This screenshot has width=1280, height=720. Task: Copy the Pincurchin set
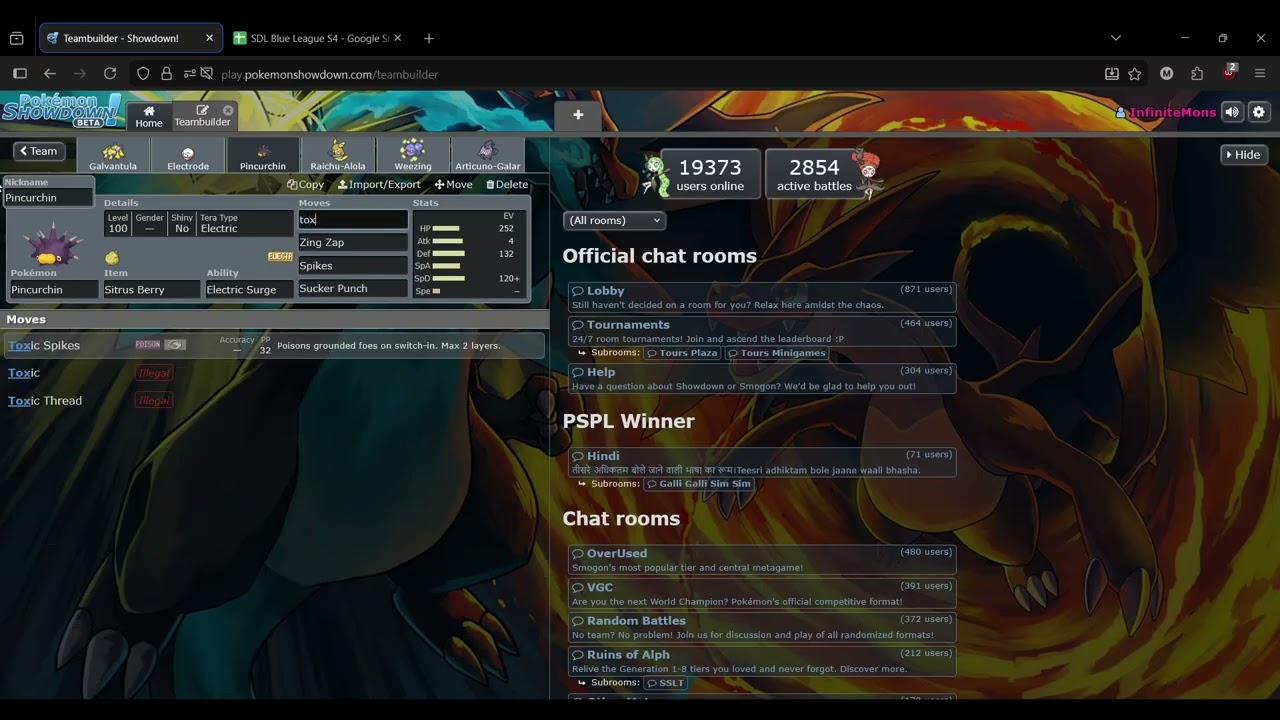click(x=306, y=184)
